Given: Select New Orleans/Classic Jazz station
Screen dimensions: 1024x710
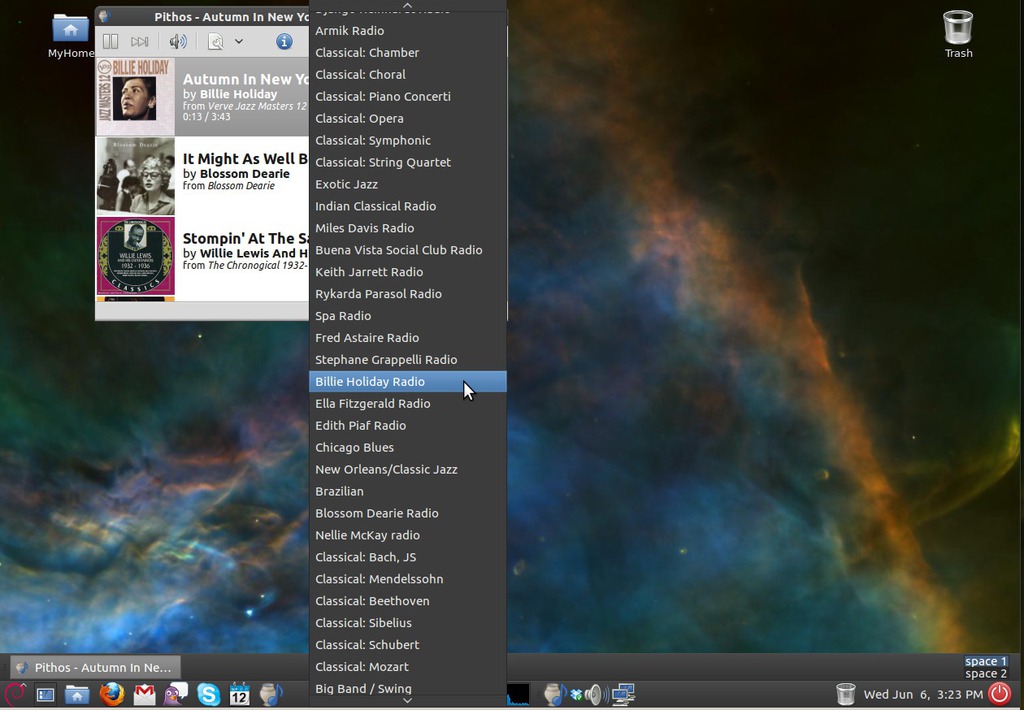Looking at the screenshot, I should tap(408, 470).
